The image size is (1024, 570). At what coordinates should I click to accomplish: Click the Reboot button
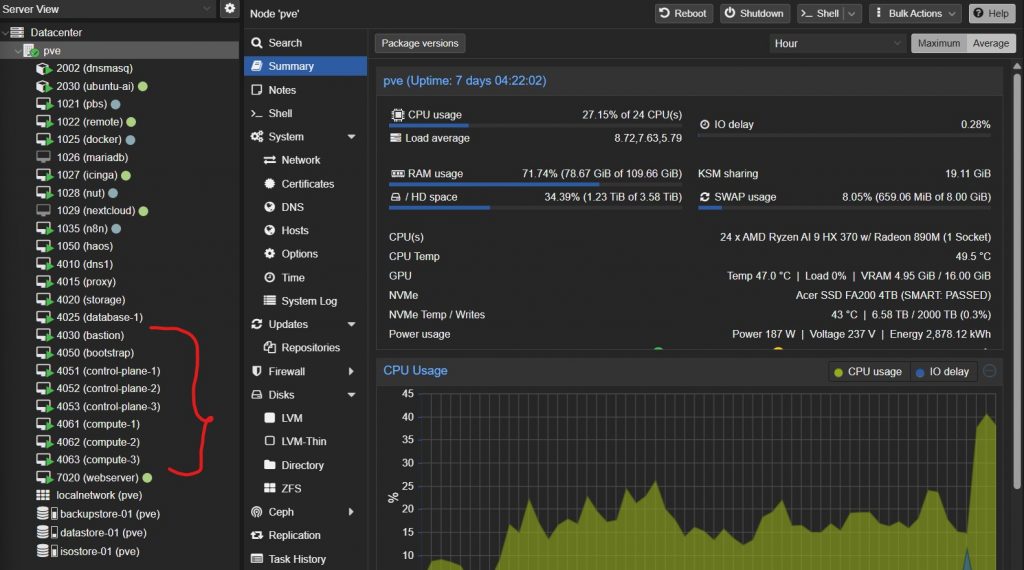point(683,14)
